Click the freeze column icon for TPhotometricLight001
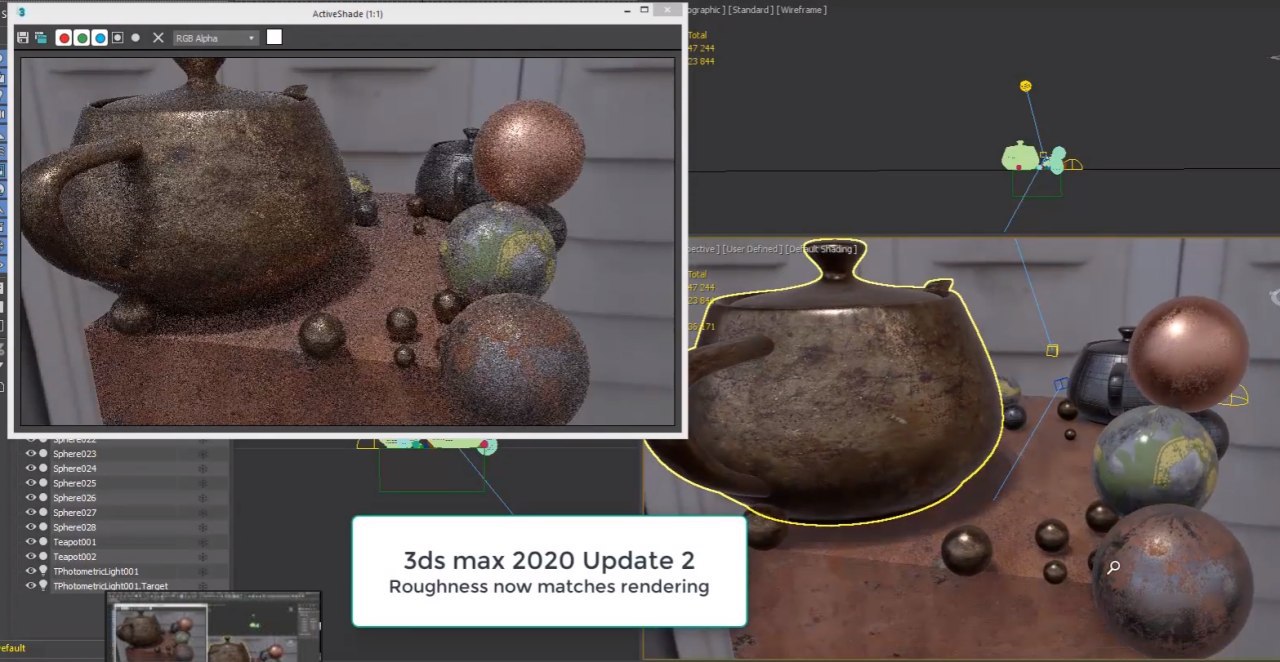Image resolution: width=1280 pixels, height=662 pixels. (x=203, y=571)
